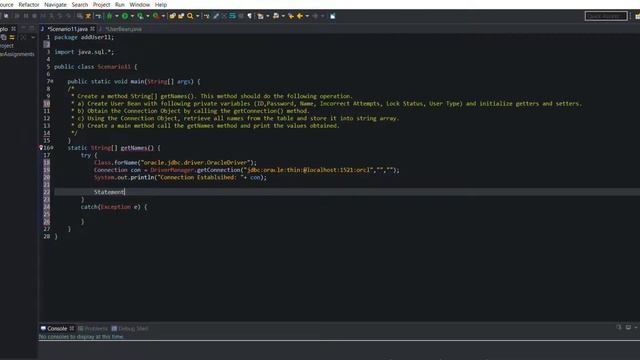
Task: Open the Package Explorer view menu arrow
Action: tap(33, 37)
